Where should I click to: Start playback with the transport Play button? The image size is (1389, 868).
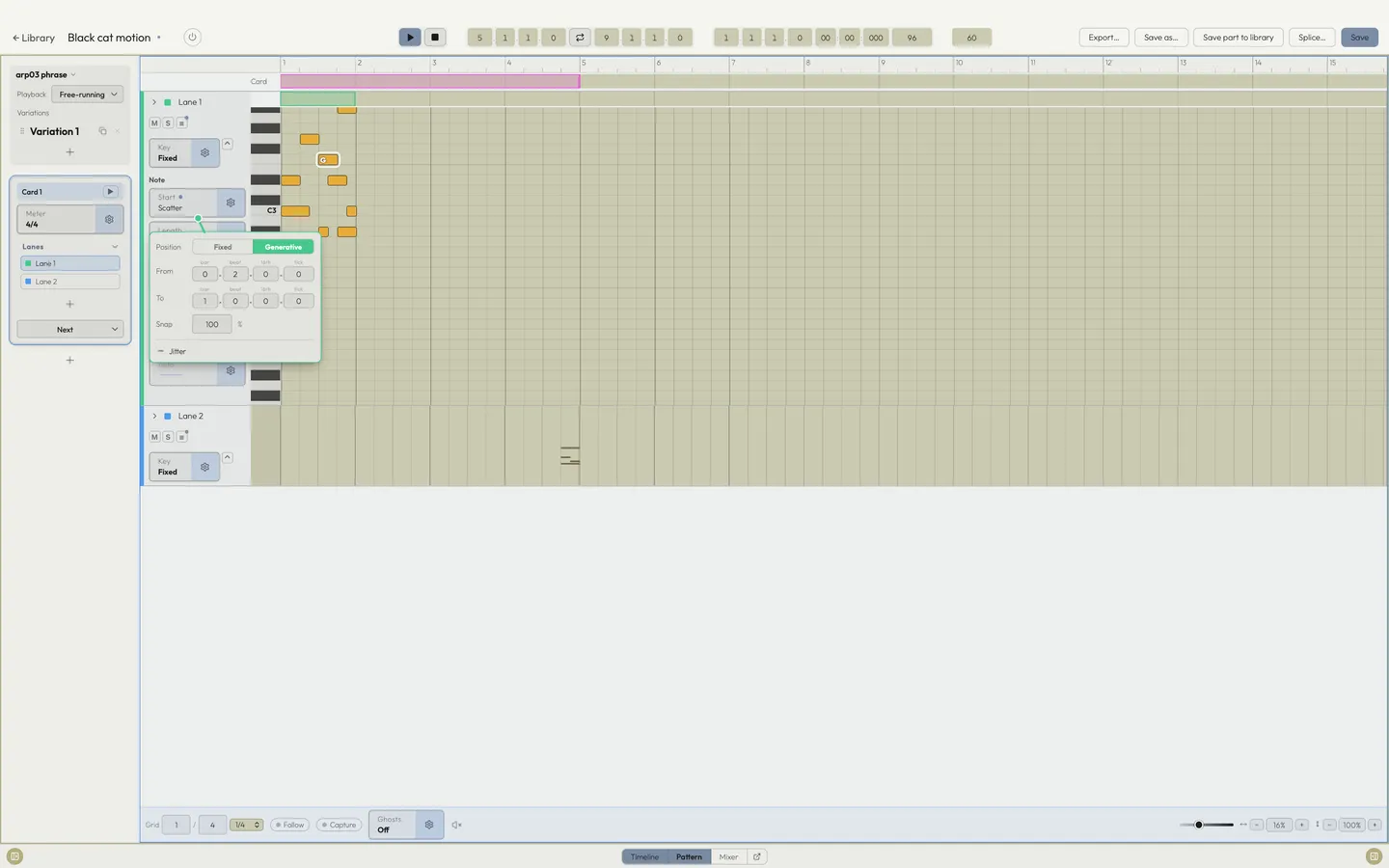(410, 38)
